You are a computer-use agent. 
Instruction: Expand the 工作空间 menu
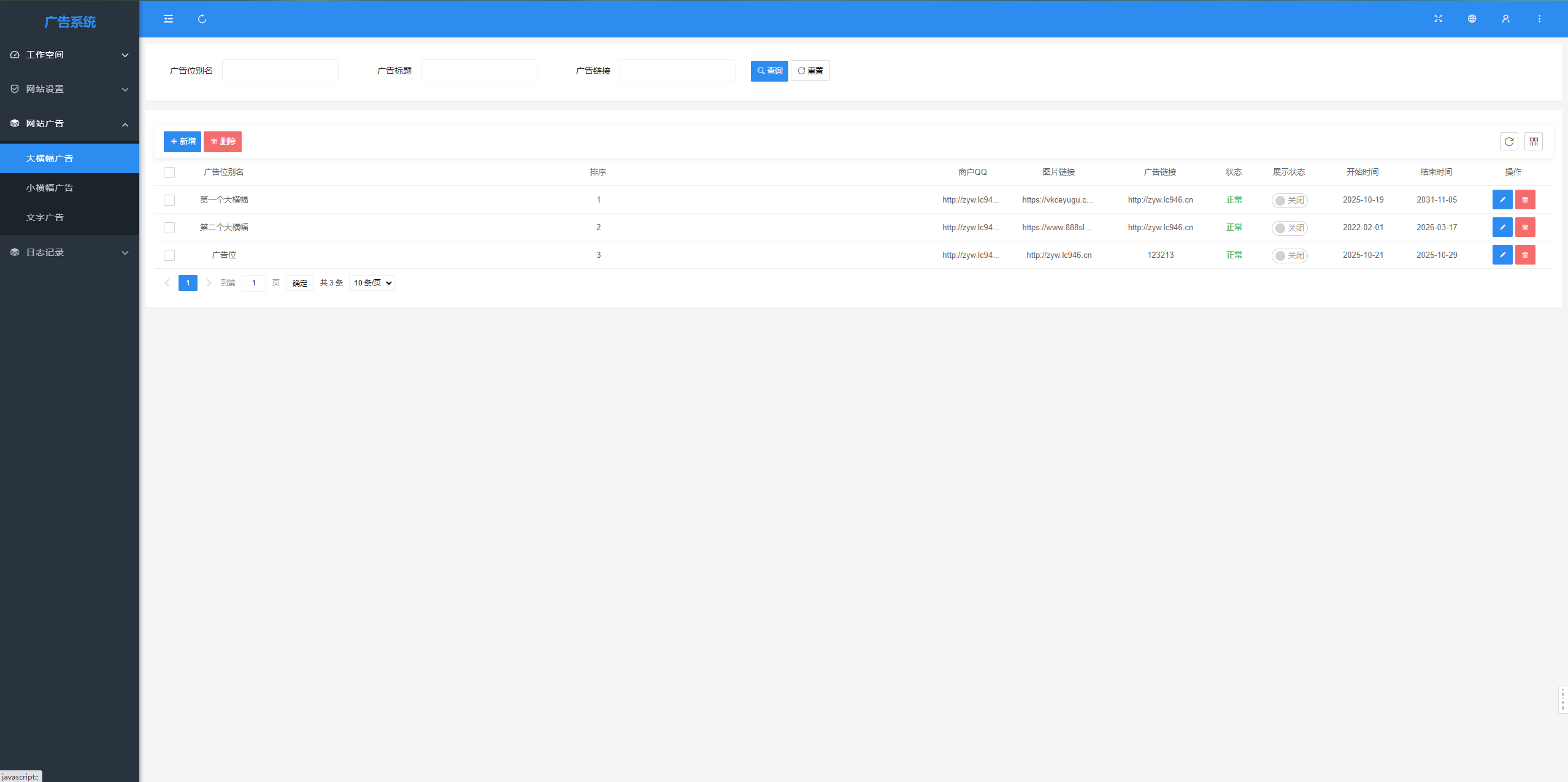click(x=69, y=55)
